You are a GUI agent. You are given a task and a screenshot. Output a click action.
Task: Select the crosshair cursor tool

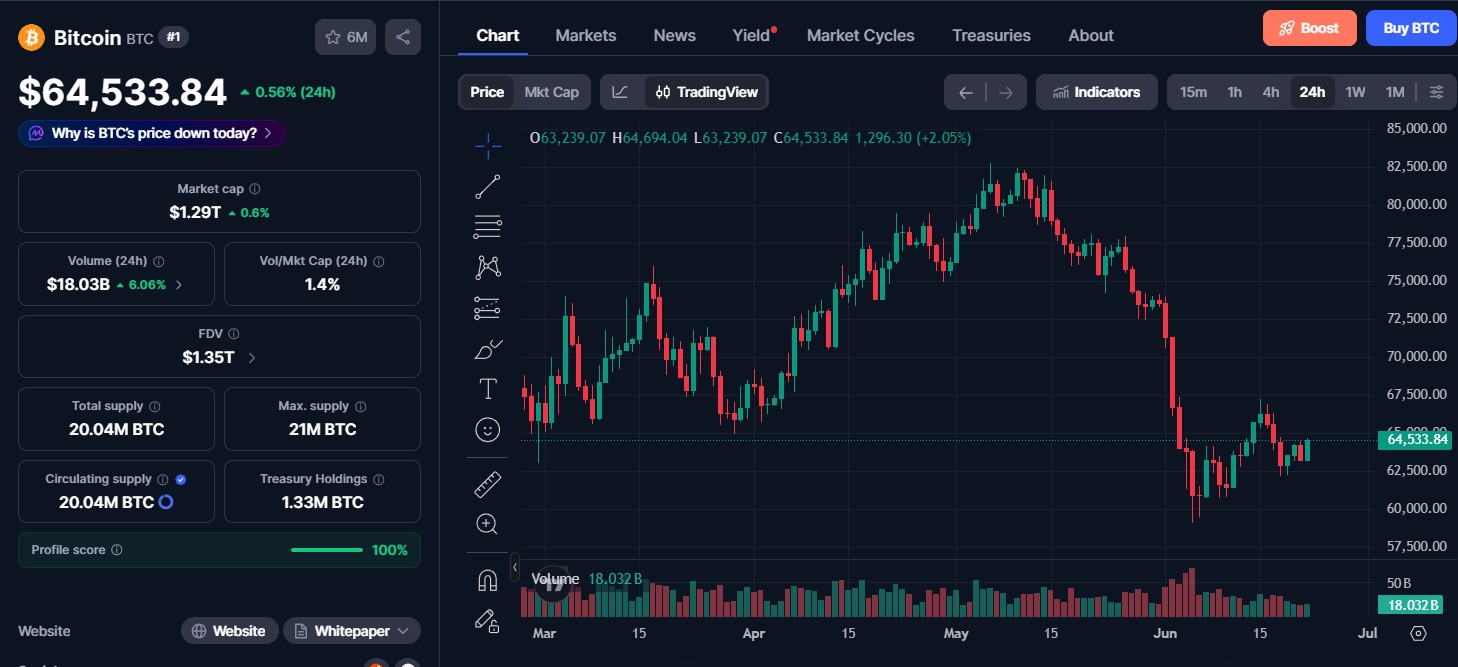(x=488, y=147)
